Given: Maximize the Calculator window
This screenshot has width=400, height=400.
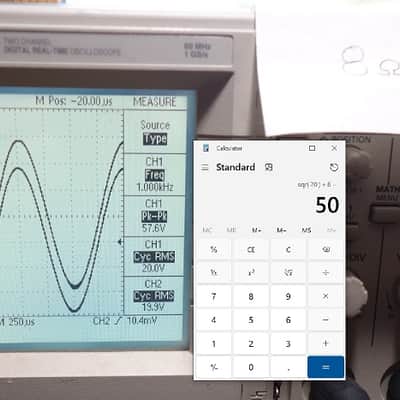Looking at the screenshot, I should pyautogui.click(x=312, y=148).
